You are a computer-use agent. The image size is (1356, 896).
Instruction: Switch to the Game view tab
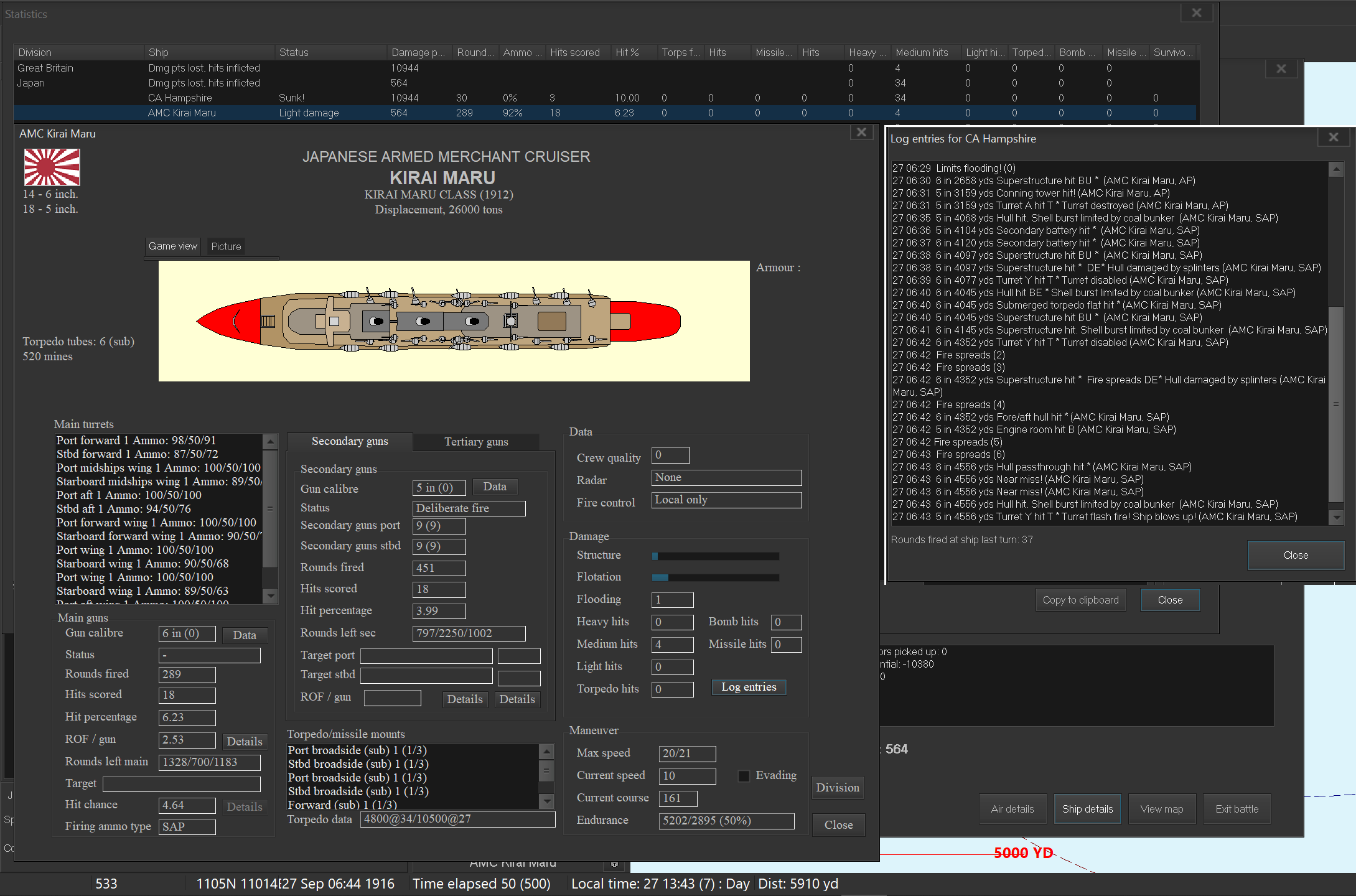172,246
